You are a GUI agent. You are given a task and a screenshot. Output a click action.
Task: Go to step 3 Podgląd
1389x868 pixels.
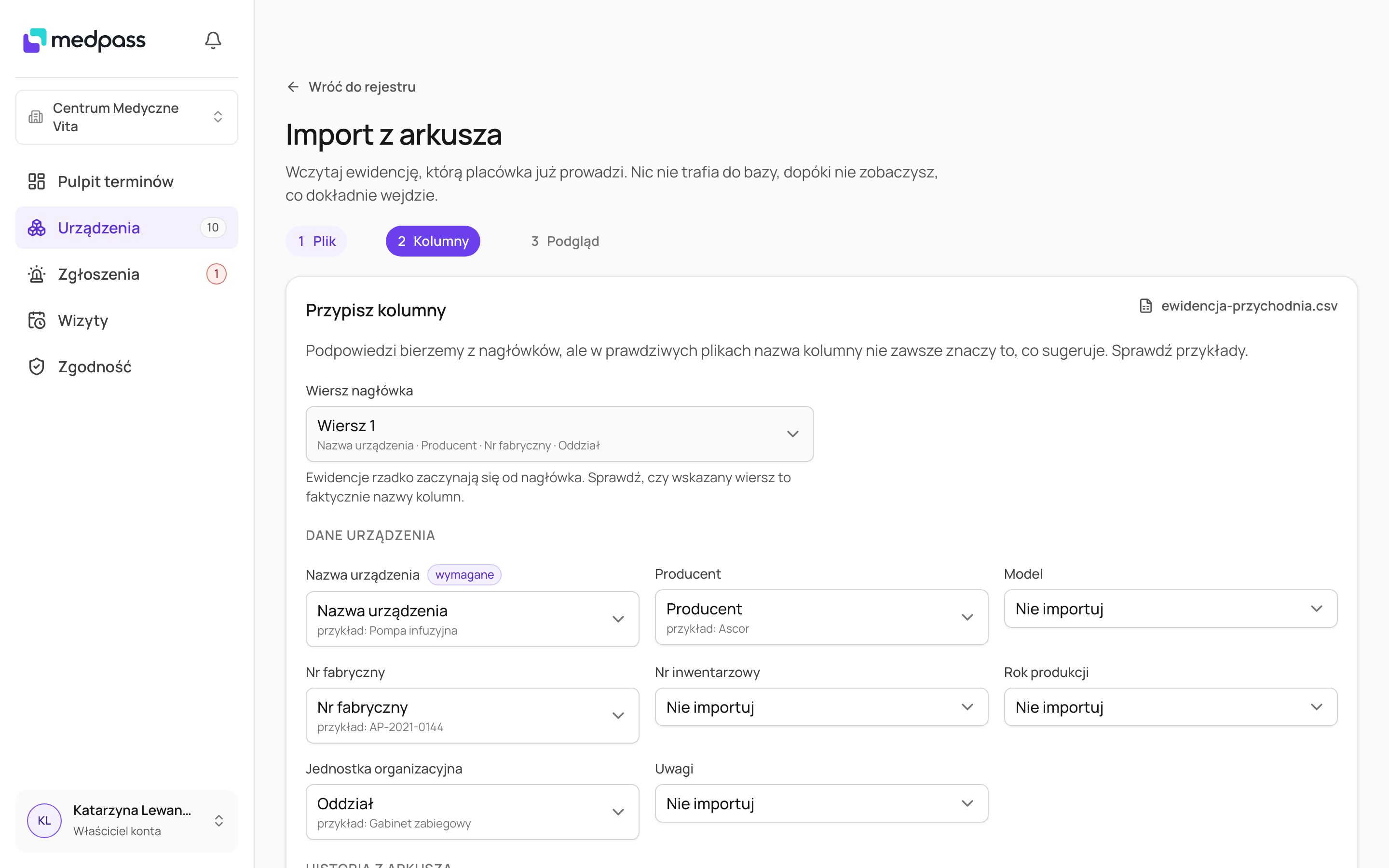[565, 241]
